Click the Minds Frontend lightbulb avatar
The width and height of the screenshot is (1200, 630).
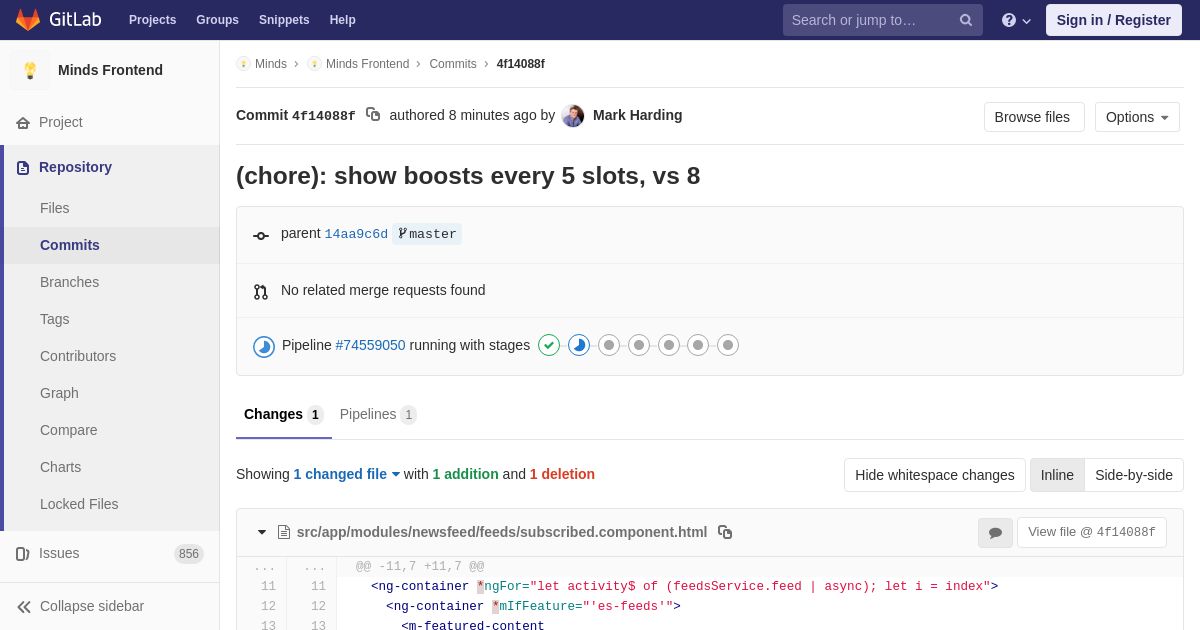coord(30,70)
